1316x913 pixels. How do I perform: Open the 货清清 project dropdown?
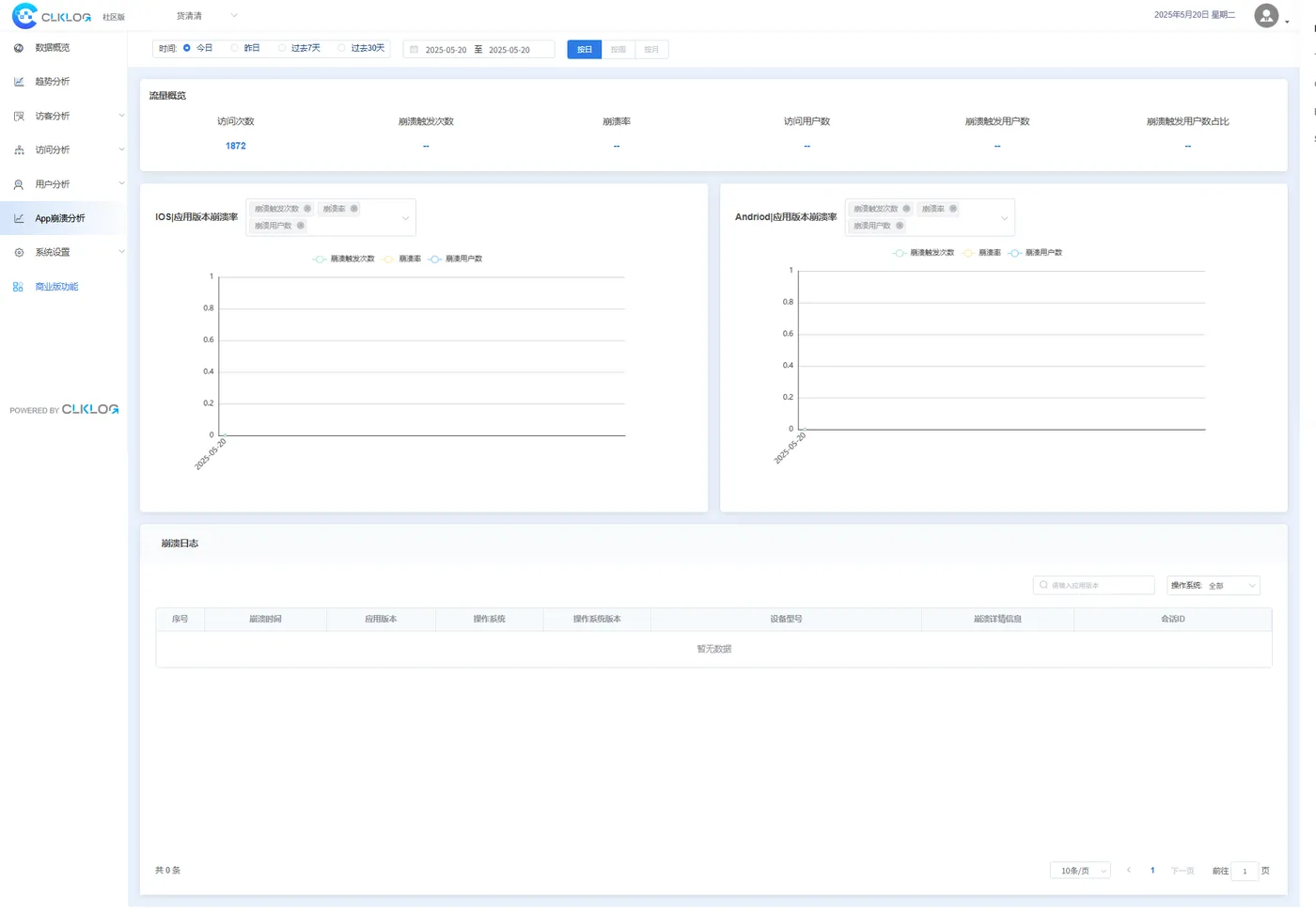206,16
